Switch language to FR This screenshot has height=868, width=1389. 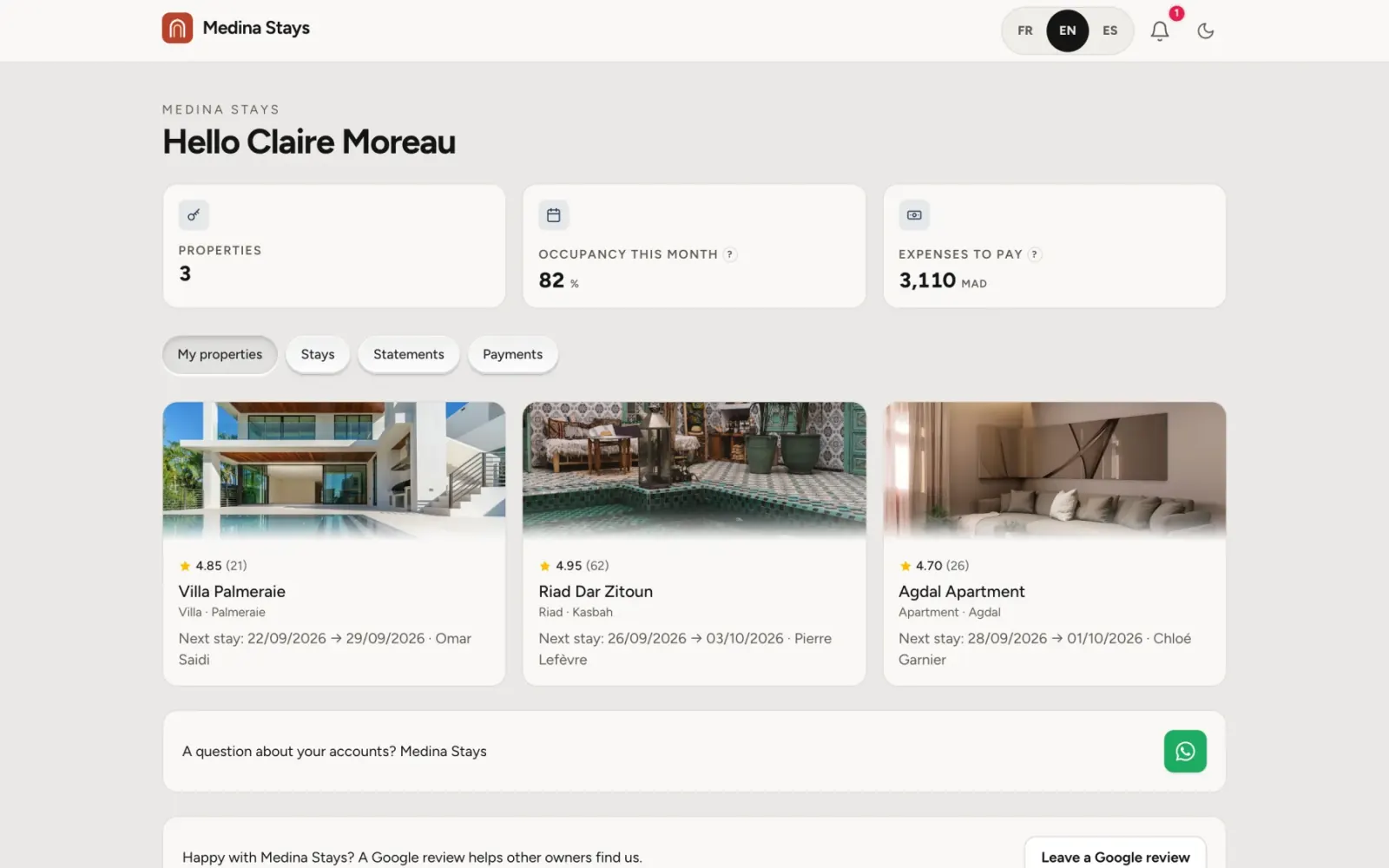point(1025,30)
